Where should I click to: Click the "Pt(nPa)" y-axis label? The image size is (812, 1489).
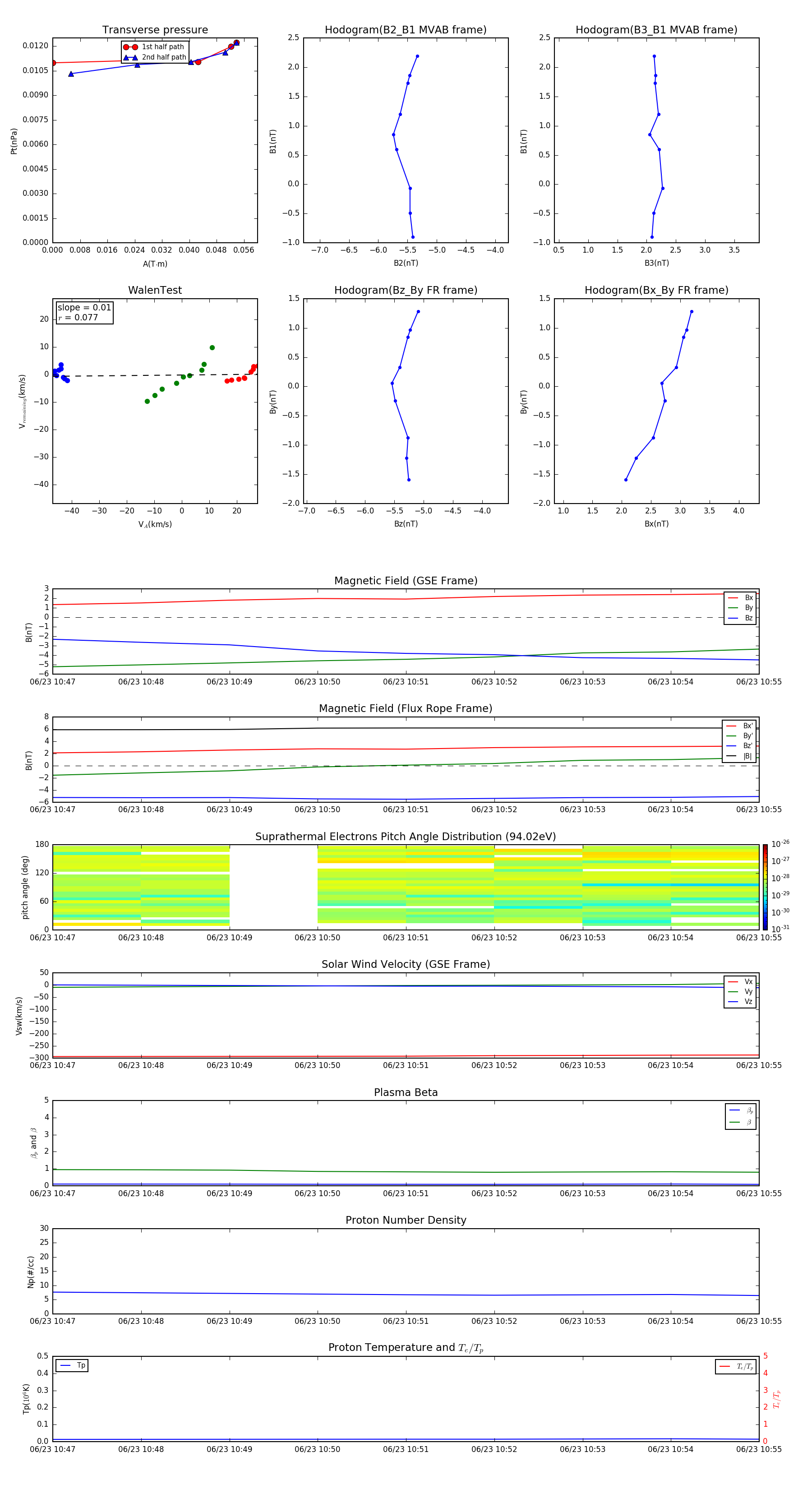click(x=14, y=141)
